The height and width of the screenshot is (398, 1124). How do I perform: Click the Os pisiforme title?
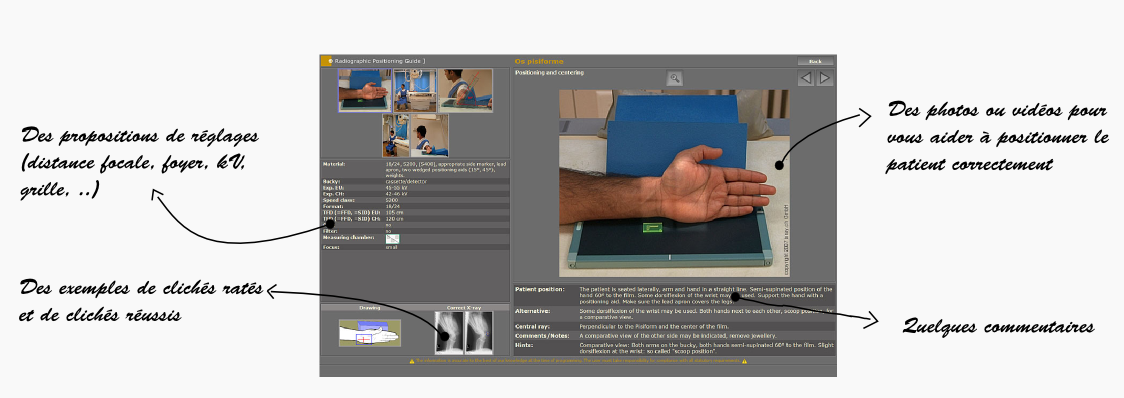tap(539, 62)
